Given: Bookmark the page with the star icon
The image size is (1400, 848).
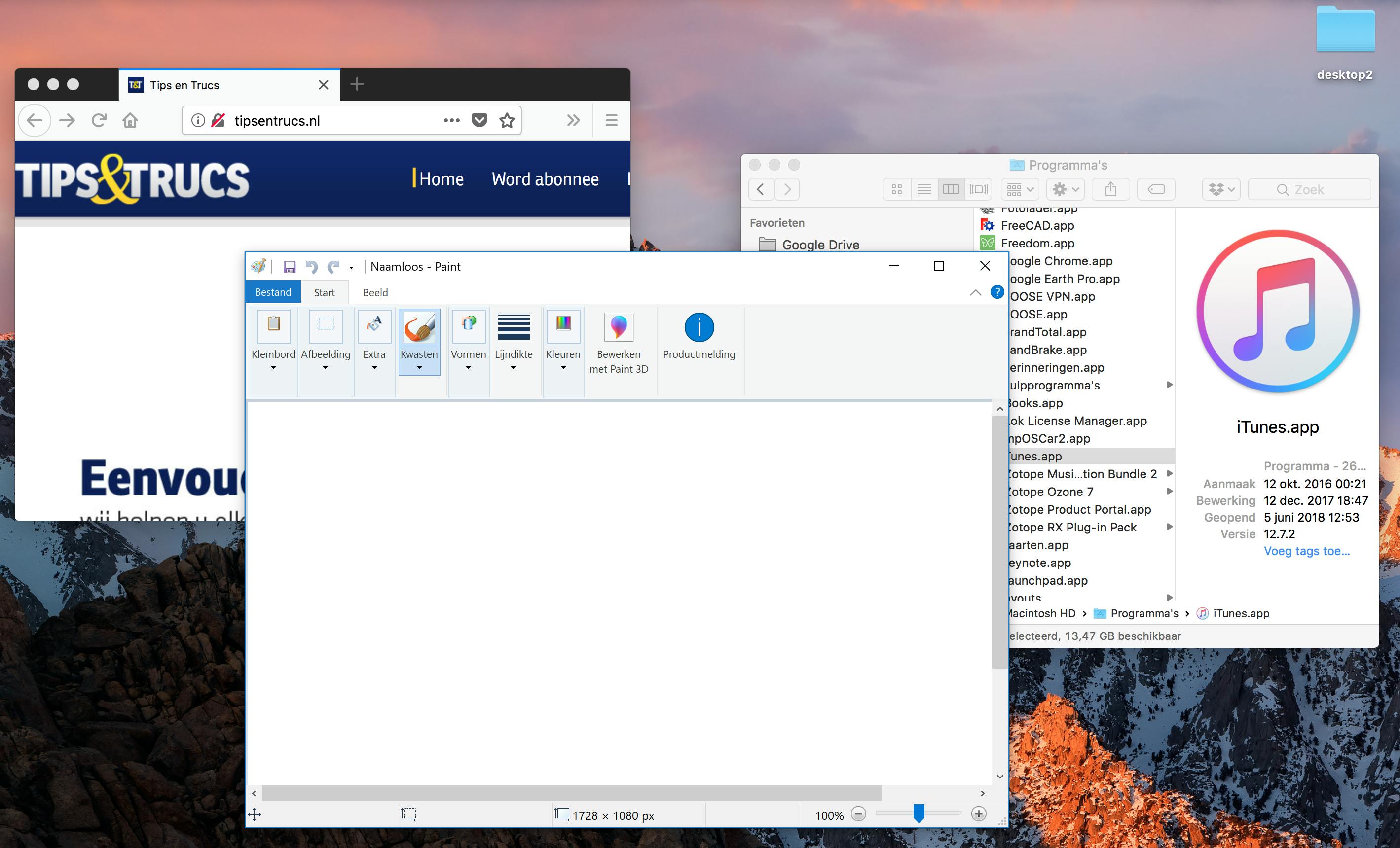Looking at the screenshot, I should tap(507, 120).
